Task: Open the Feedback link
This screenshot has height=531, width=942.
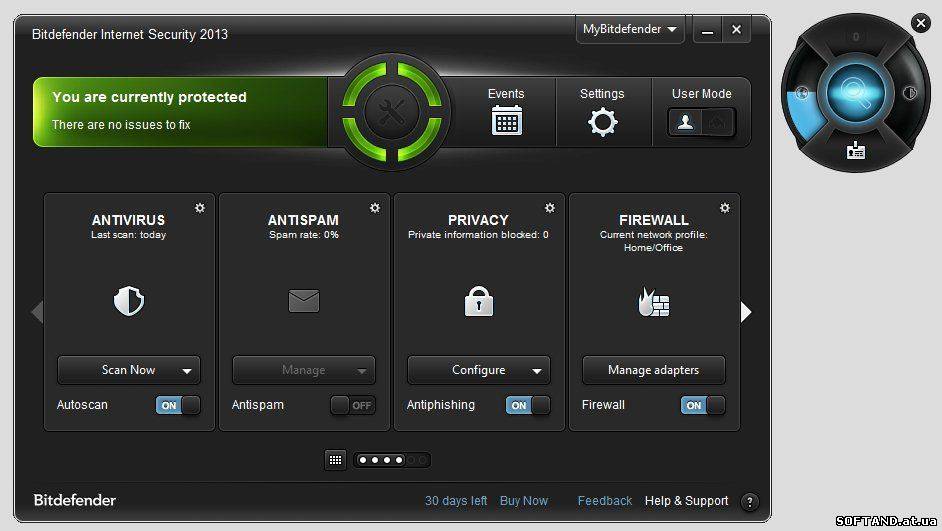Action: pyautogui.click(x=605, y=501)
